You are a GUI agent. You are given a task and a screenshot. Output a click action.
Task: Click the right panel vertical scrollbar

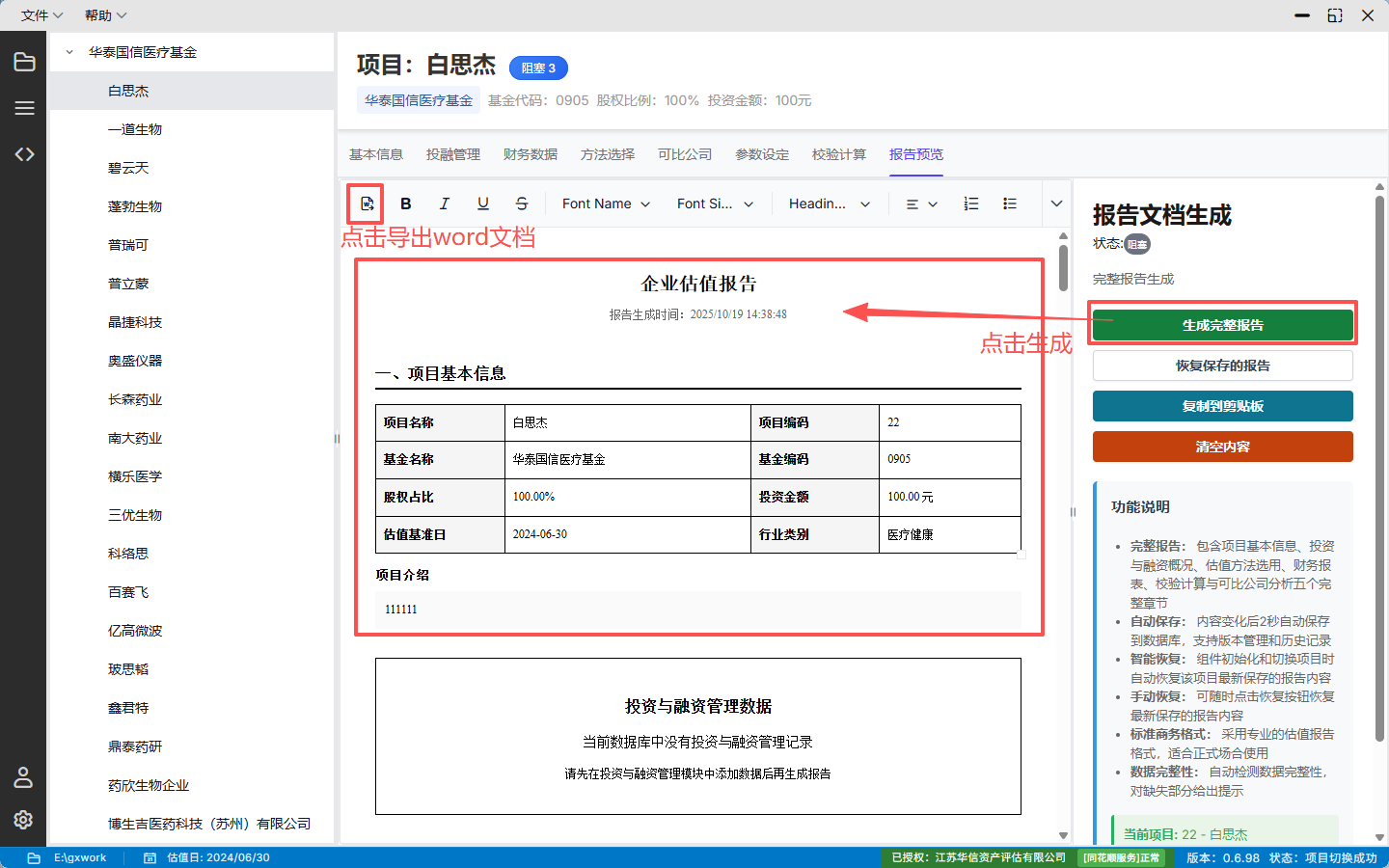click(1379, 468)
